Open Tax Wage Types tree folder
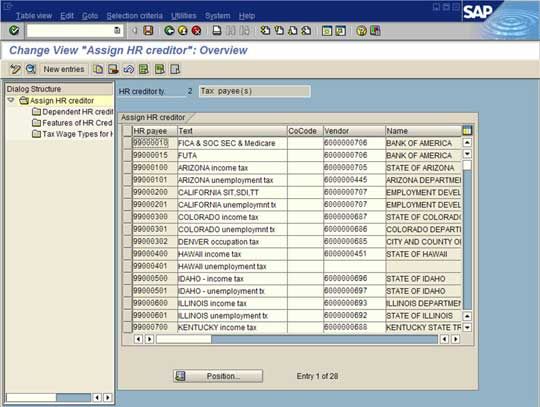The image size is (540, 407). click(72, 134)
